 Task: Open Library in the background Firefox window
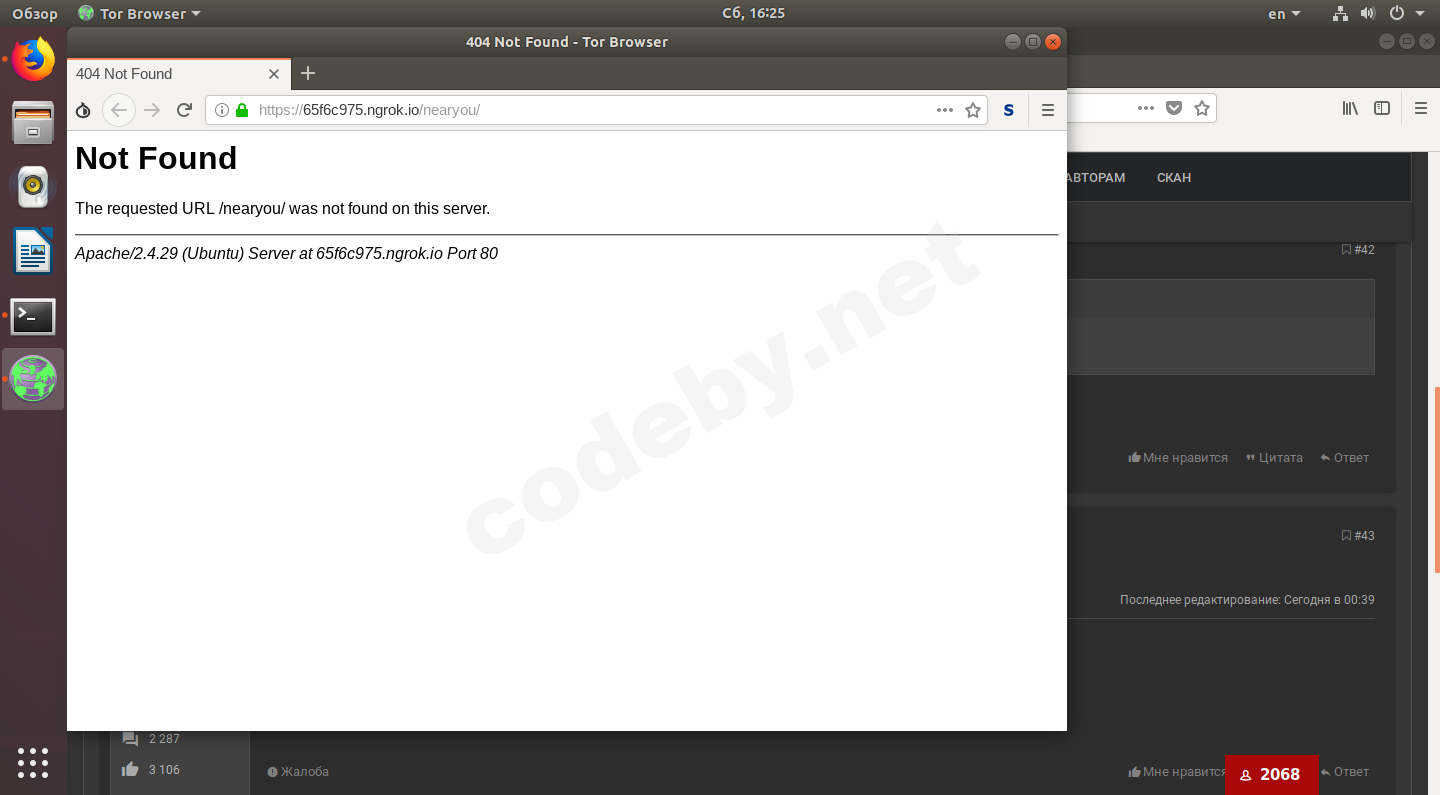tap(1350, 108)
